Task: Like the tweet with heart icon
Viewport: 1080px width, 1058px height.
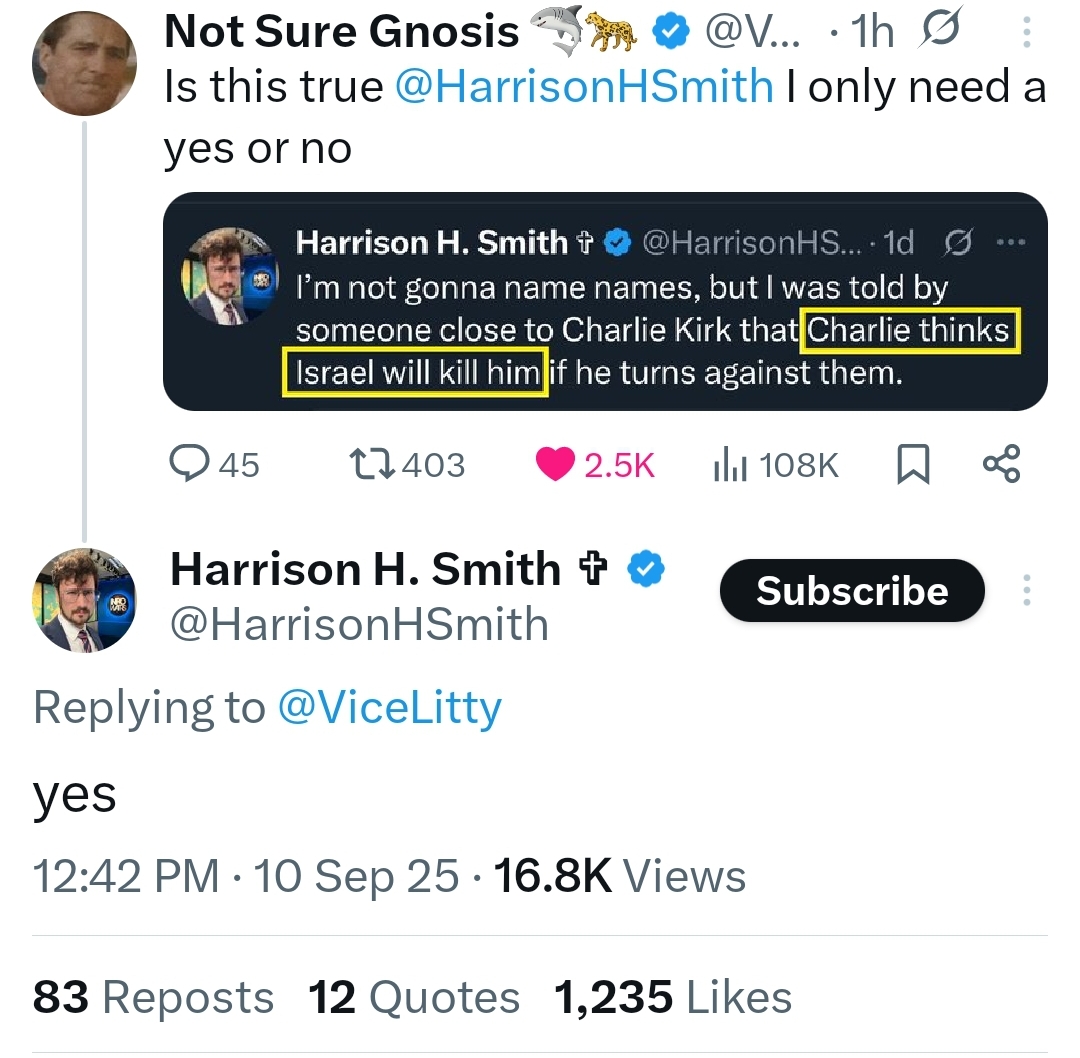Action: coord(556,464)
